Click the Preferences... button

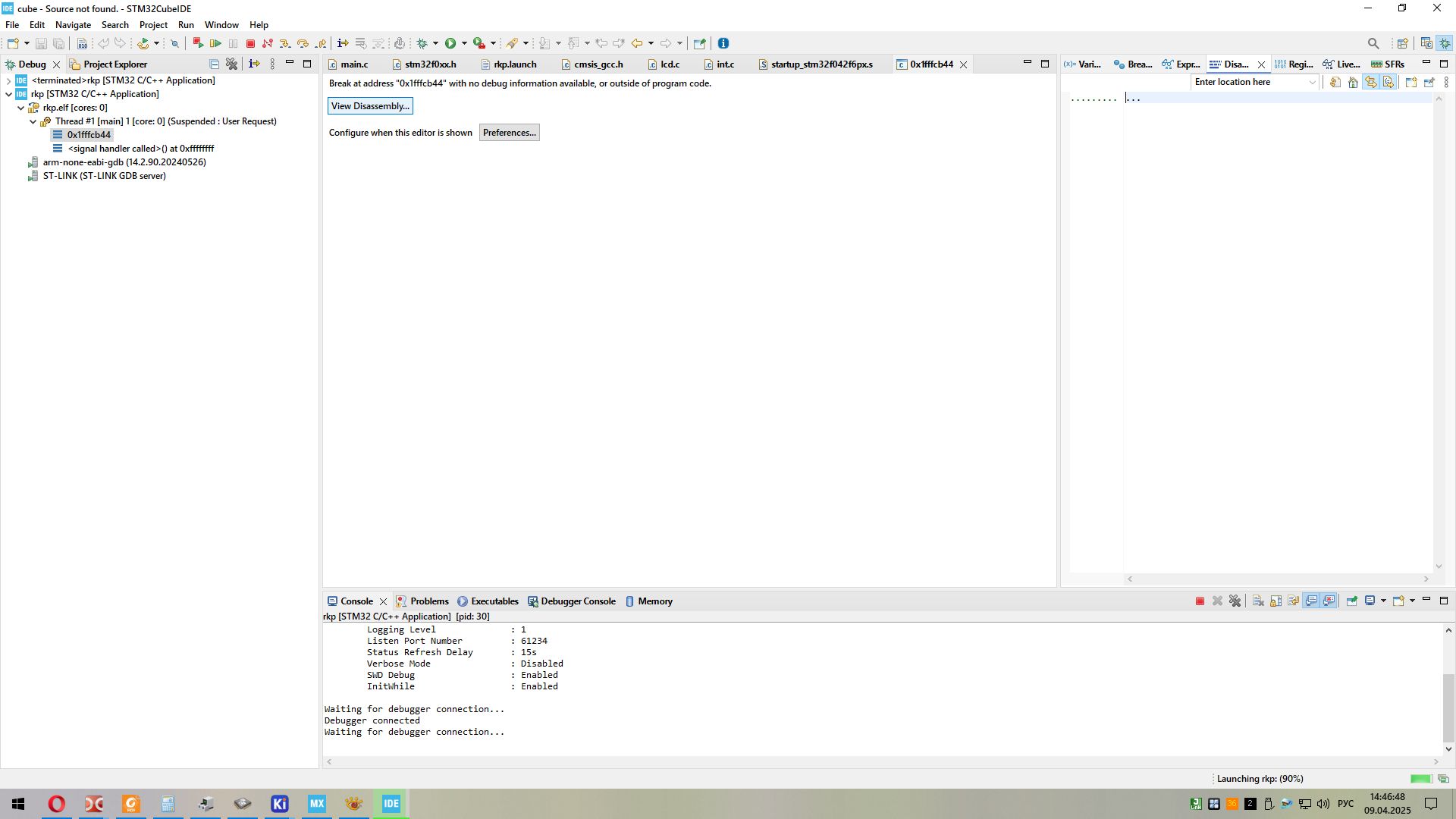(x=510, y=133)
